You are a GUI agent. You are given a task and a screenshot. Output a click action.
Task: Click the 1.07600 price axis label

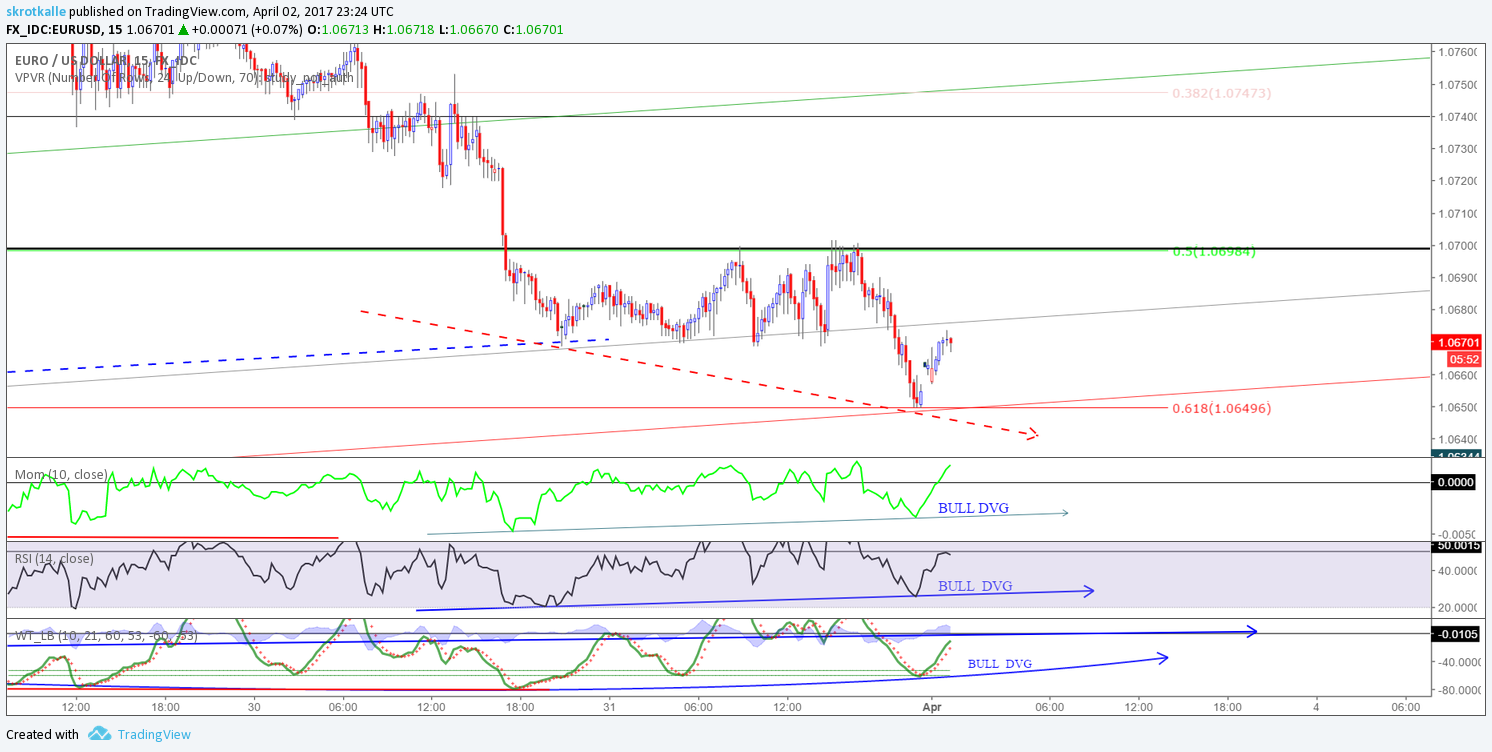[1457, 52]
